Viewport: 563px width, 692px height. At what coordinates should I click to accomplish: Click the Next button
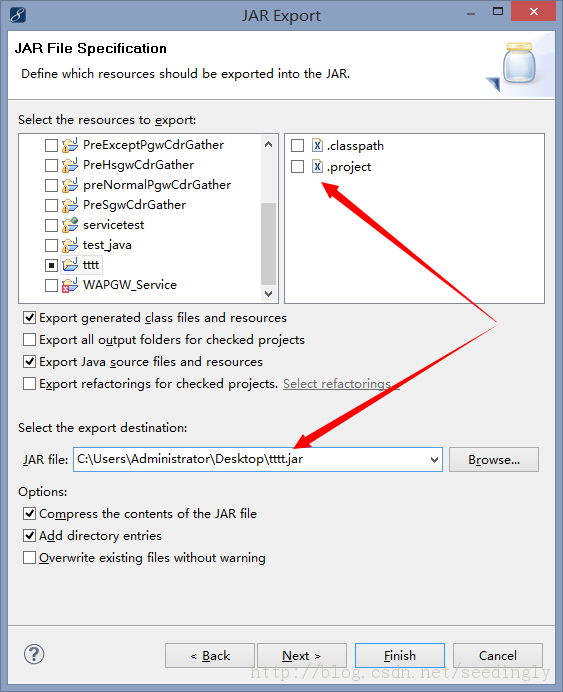pyautogui.click(x=302, y=655)
